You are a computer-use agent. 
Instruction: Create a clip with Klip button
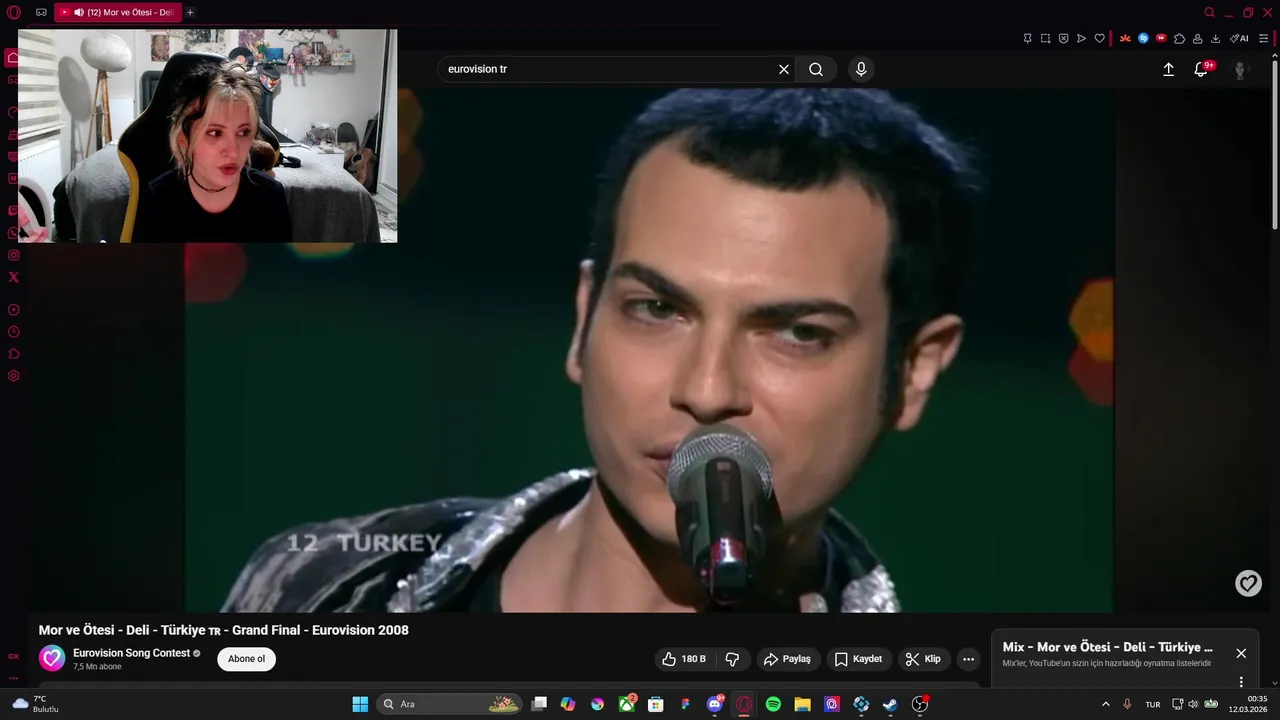coord(923,659)
